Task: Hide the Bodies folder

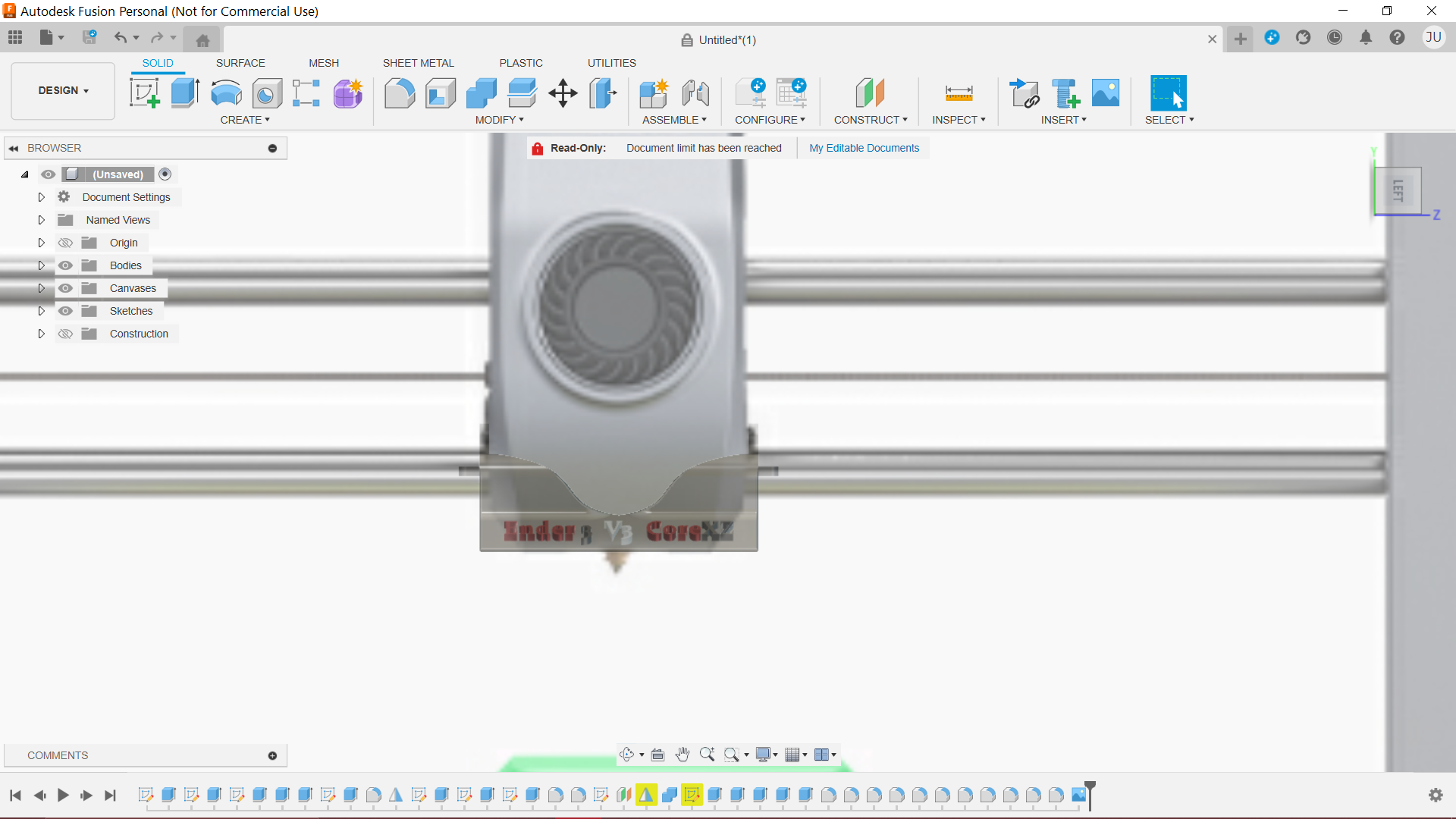Action: (x=66, y=265)
